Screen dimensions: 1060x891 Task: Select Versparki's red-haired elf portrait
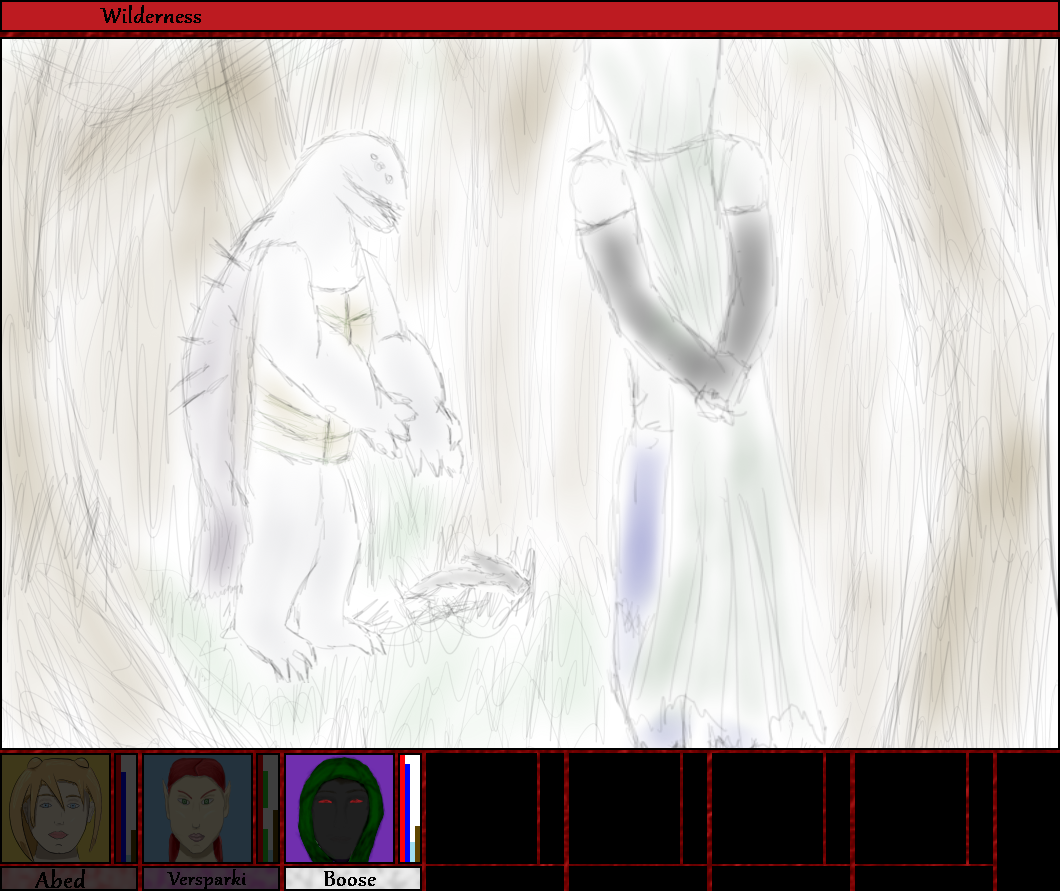(198, 808)
